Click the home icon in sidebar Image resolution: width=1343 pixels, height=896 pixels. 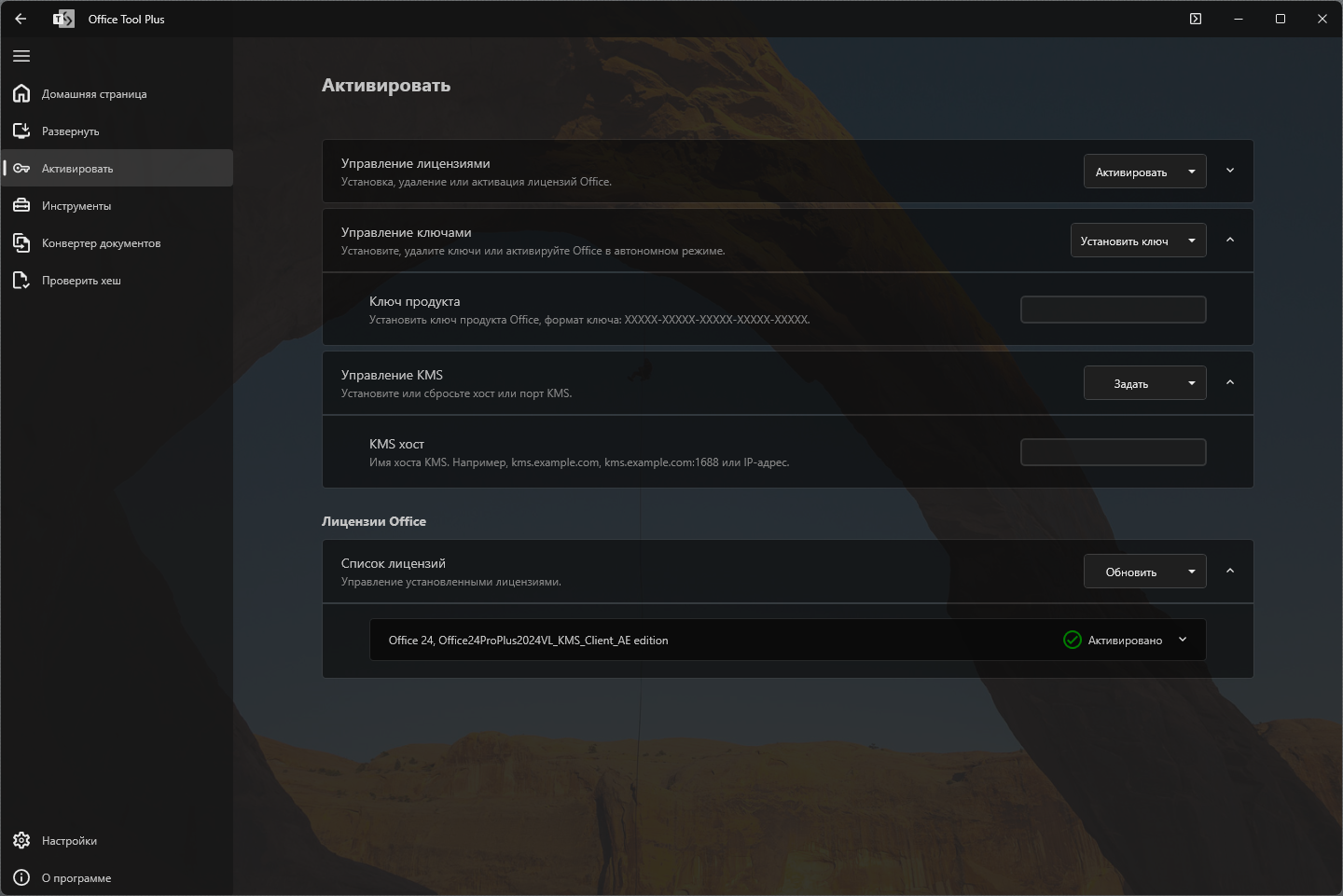(21, 93)
